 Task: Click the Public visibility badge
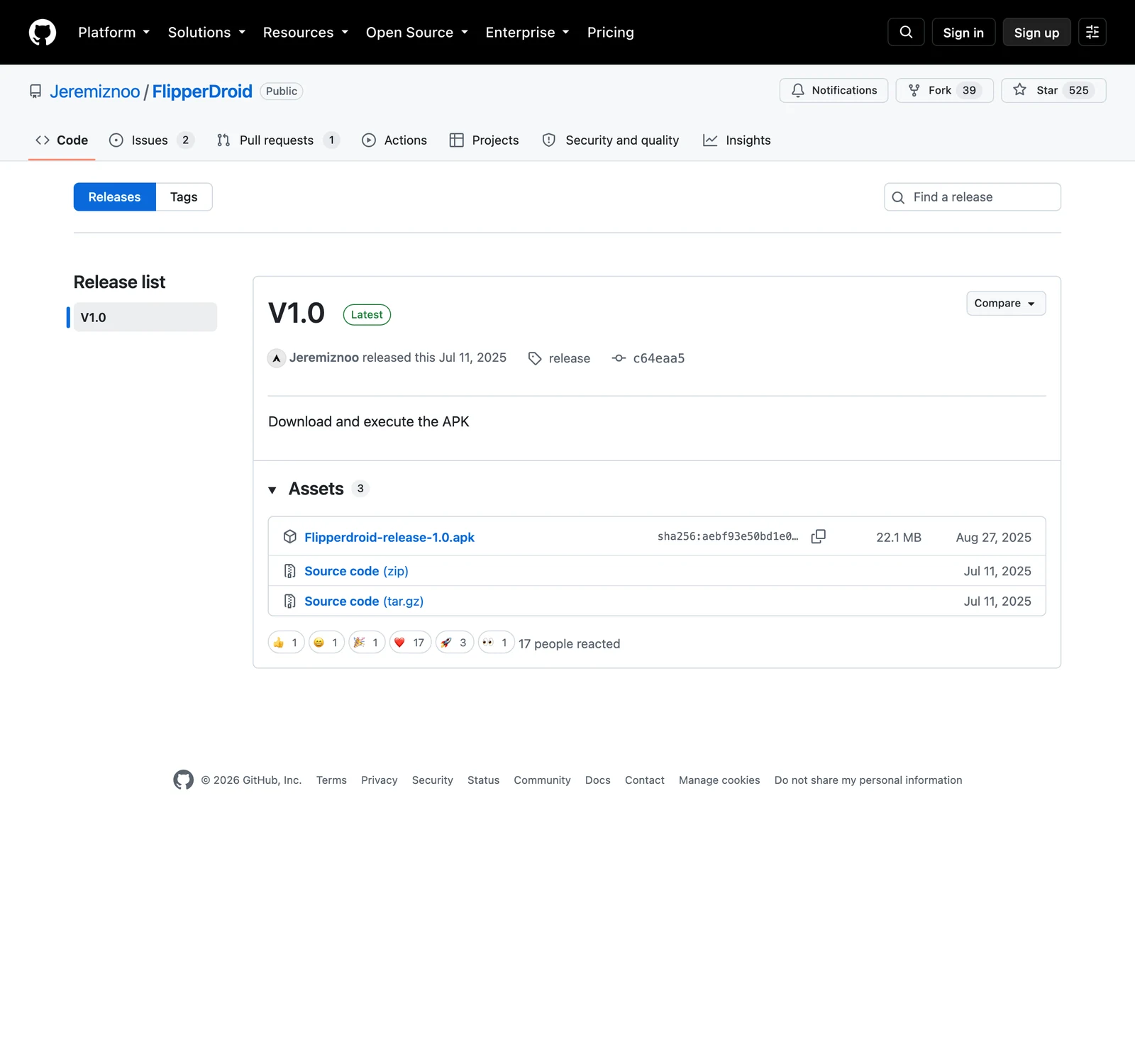tap(282, 91)
